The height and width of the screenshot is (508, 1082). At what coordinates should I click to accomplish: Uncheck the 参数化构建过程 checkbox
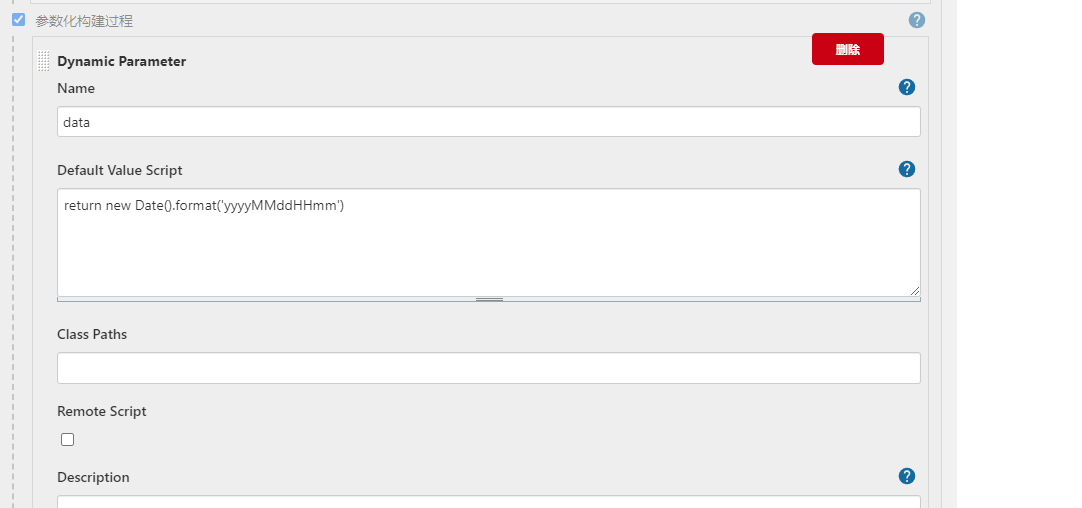[18, 19]
